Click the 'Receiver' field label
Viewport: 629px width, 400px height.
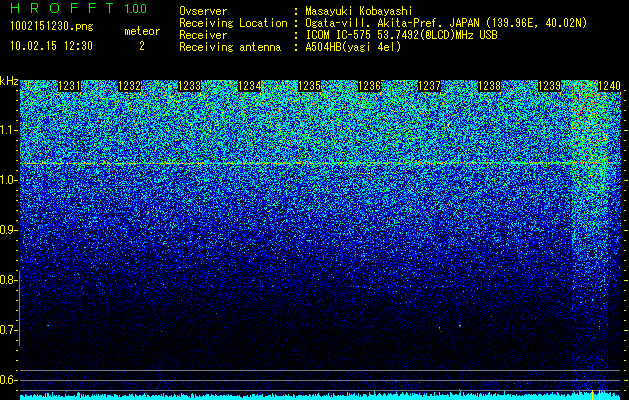[x=203, y=35]
